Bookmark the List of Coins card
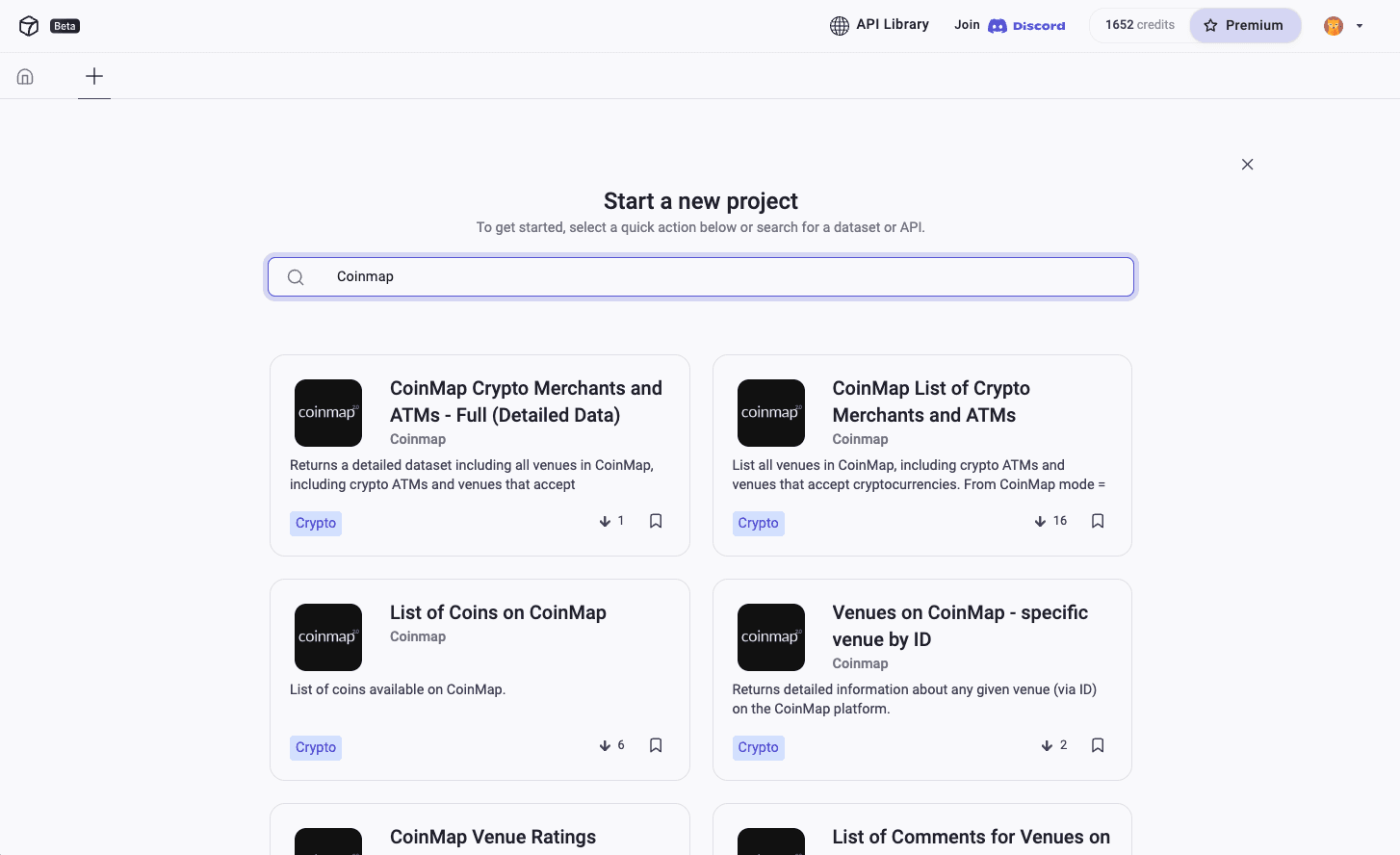Screen dimensions: 1400x855 (x=656, y=745)
